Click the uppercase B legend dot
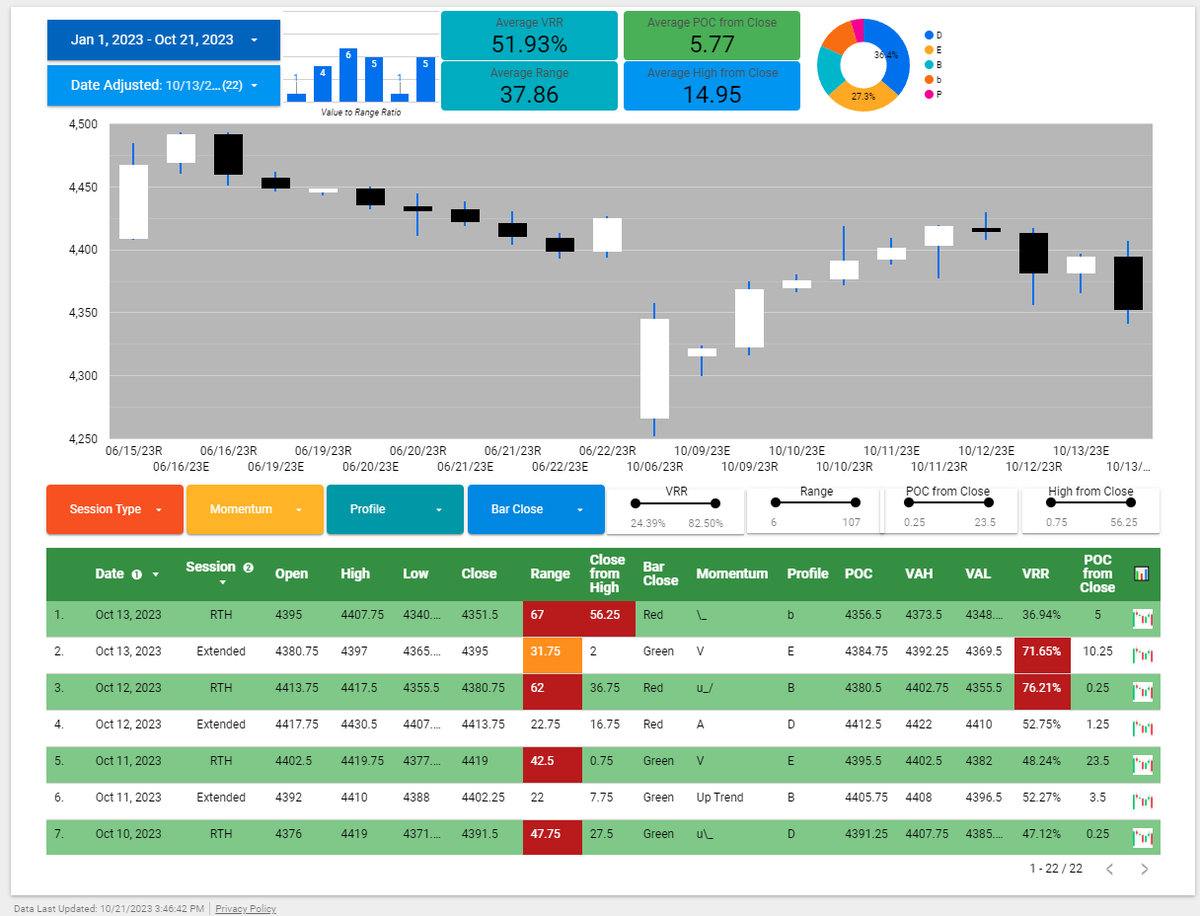1200x916 pixels. [929, 64]
